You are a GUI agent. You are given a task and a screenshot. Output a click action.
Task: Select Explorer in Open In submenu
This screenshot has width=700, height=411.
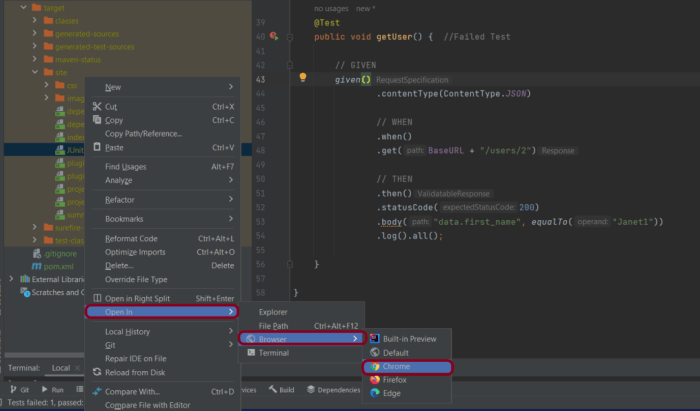click(x=302, y=312)
